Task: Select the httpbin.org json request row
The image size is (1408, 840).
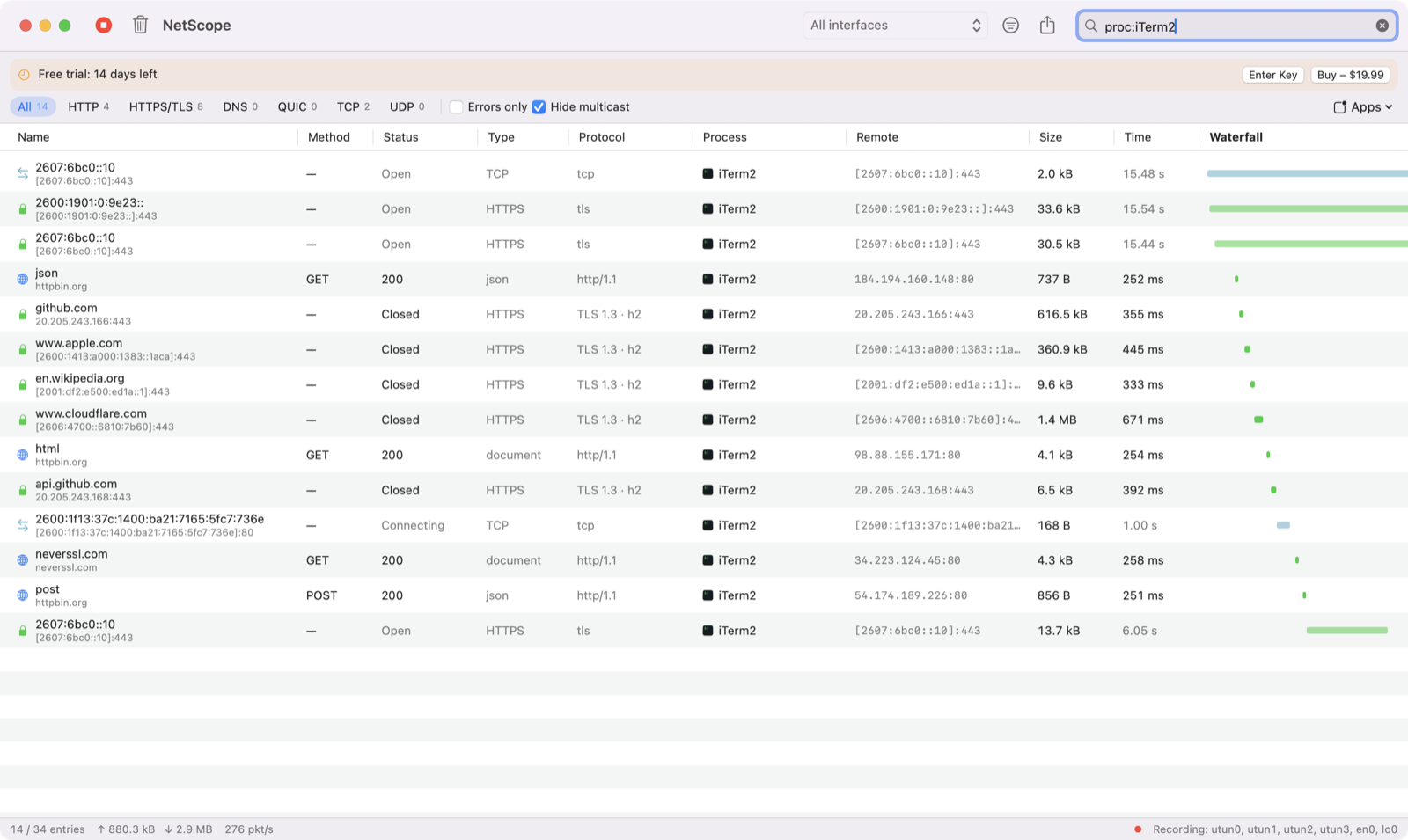Action: point(704,279)
